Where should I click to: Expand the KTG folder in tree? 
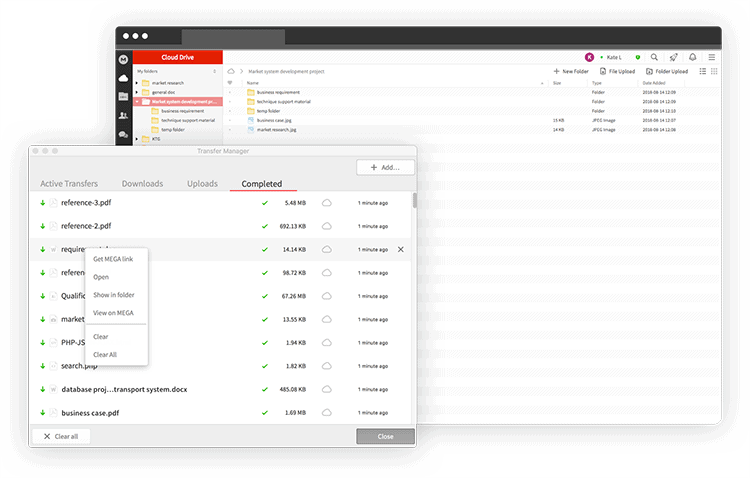coord(137,139)
